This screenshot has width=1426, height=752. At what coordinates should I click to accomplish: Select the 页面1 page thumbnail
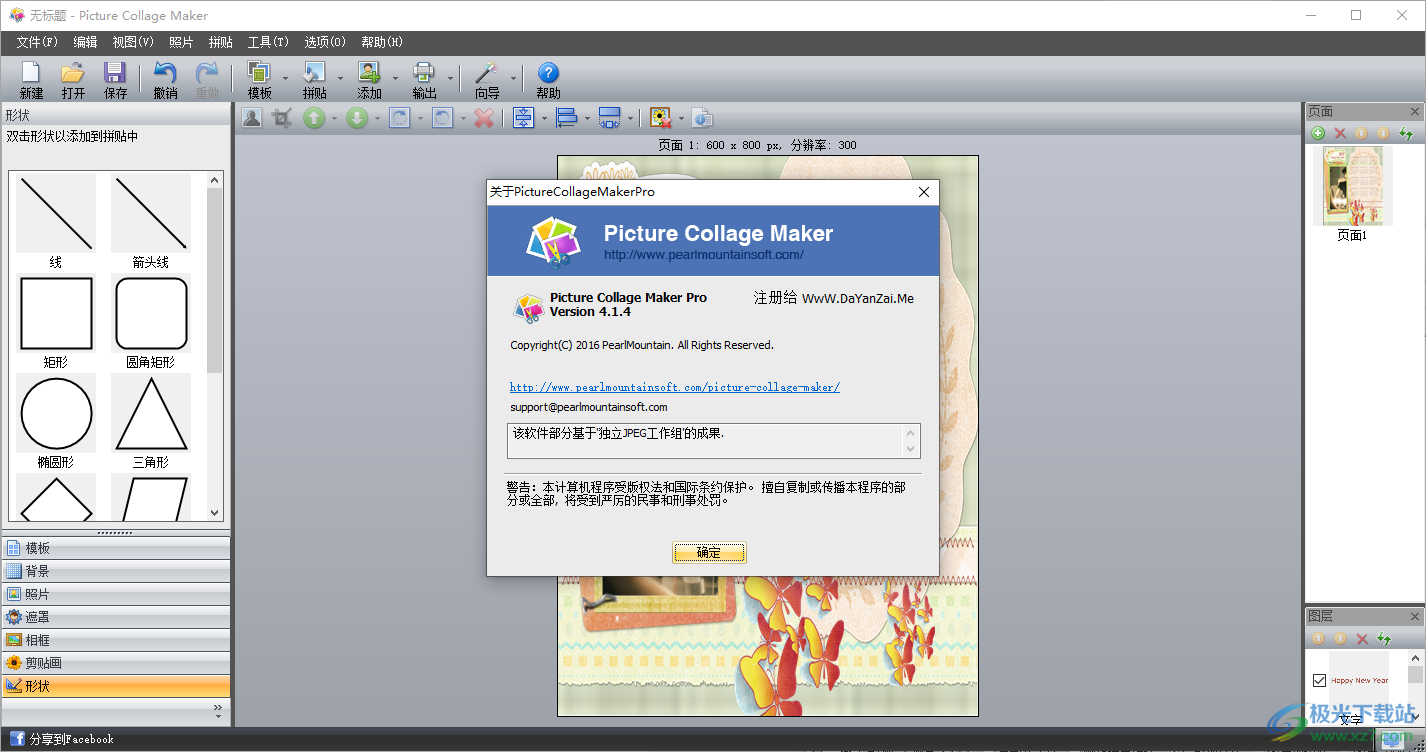click(x=1352, y=186)
